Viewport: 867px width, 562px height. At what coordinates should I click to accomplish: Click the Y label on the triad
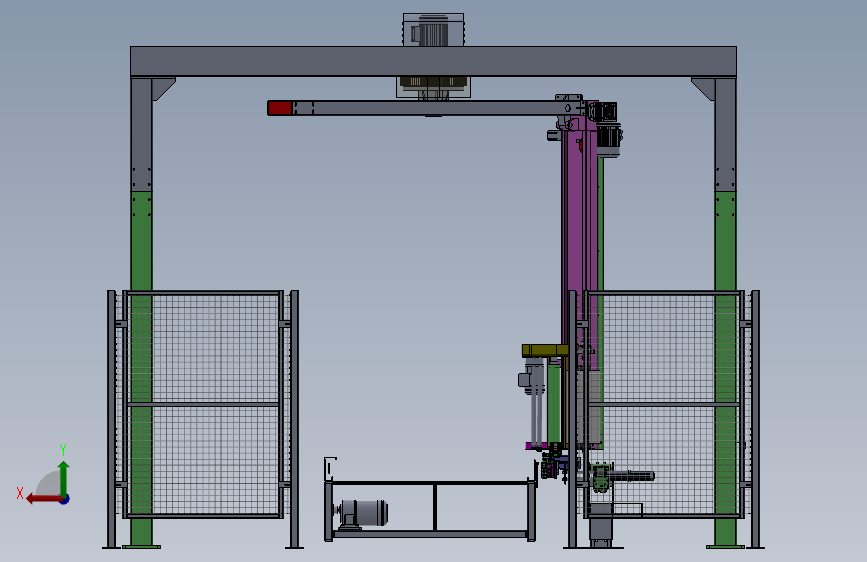[x=63, y=450]
